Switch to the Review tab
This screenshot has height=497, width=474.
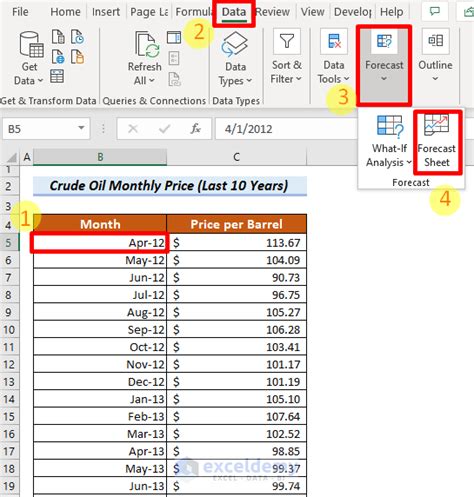tap(273, 12)
